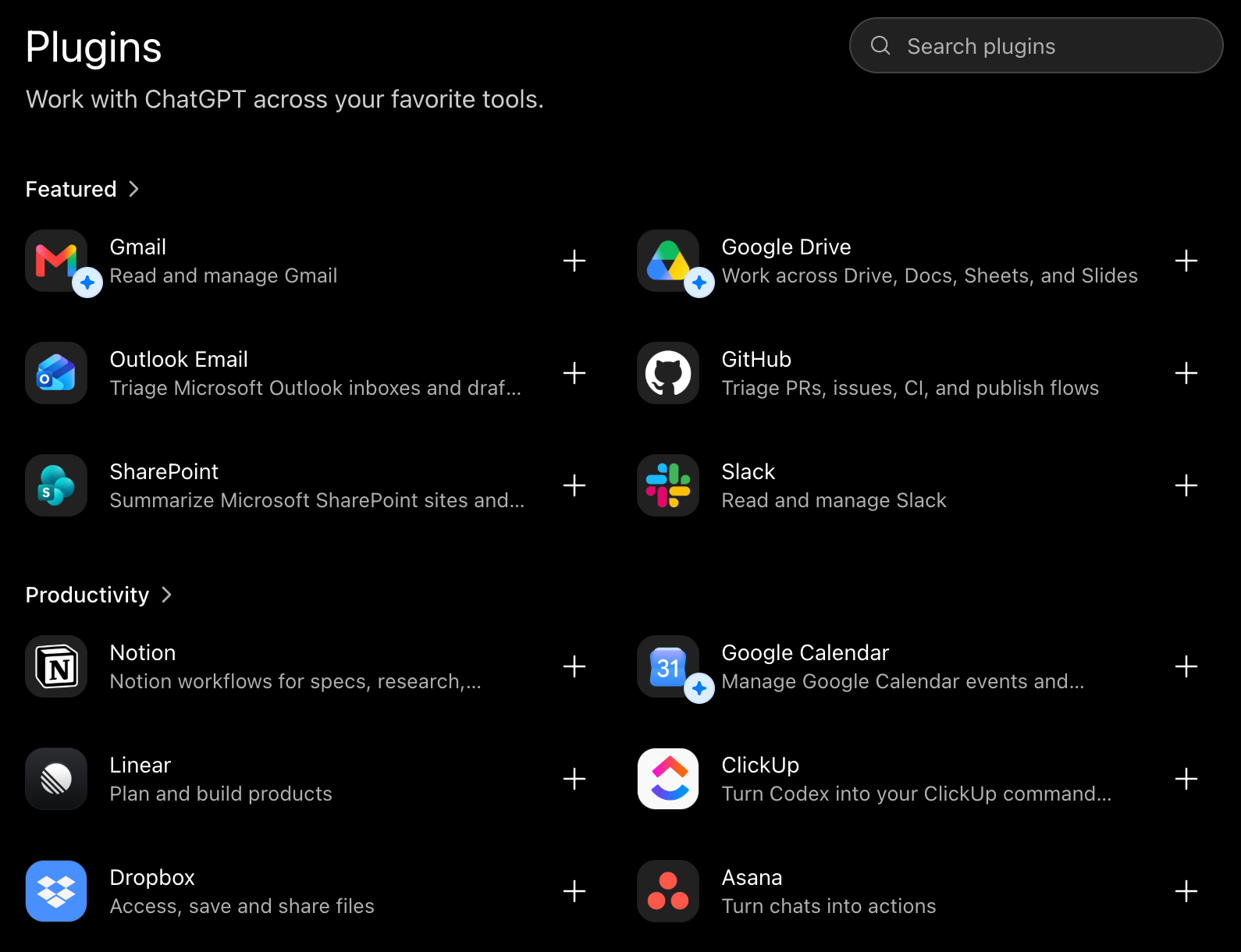Focus the Search plugins field

pos(1036,46)
